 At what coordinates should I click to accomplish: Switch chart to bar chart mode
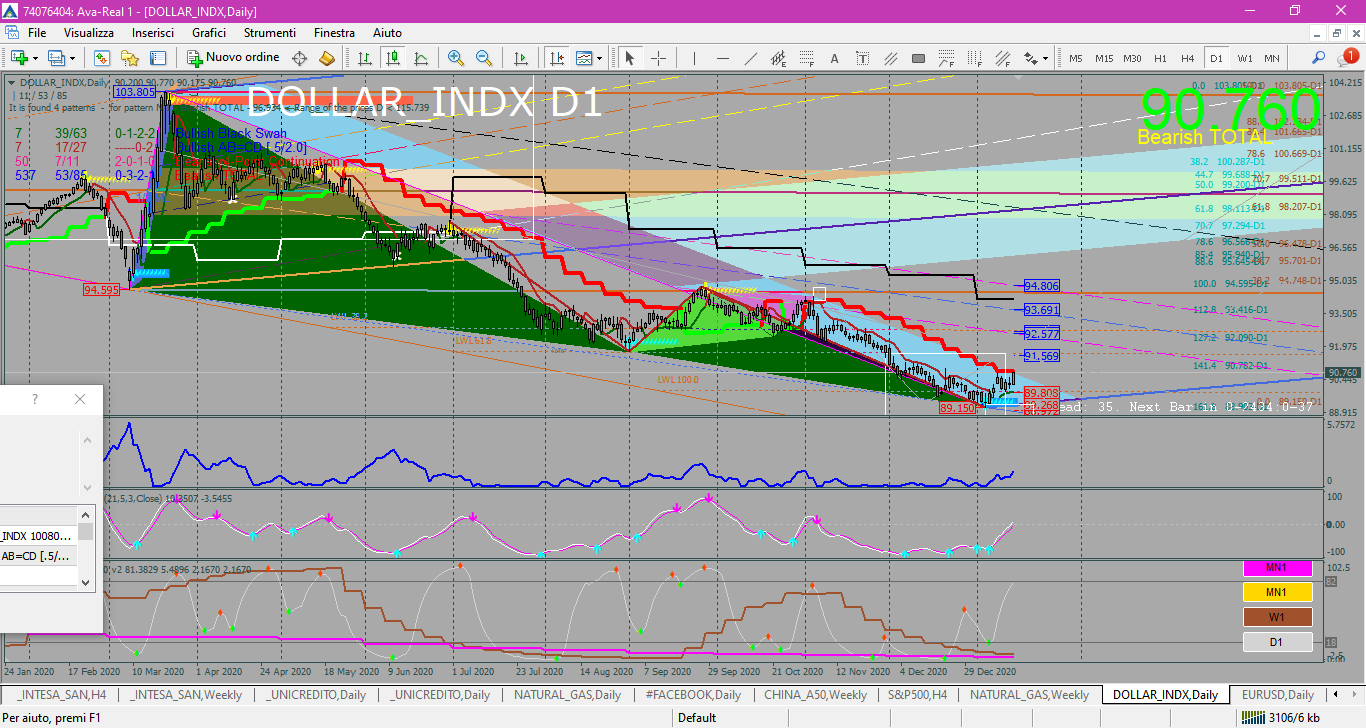point(364,58)
